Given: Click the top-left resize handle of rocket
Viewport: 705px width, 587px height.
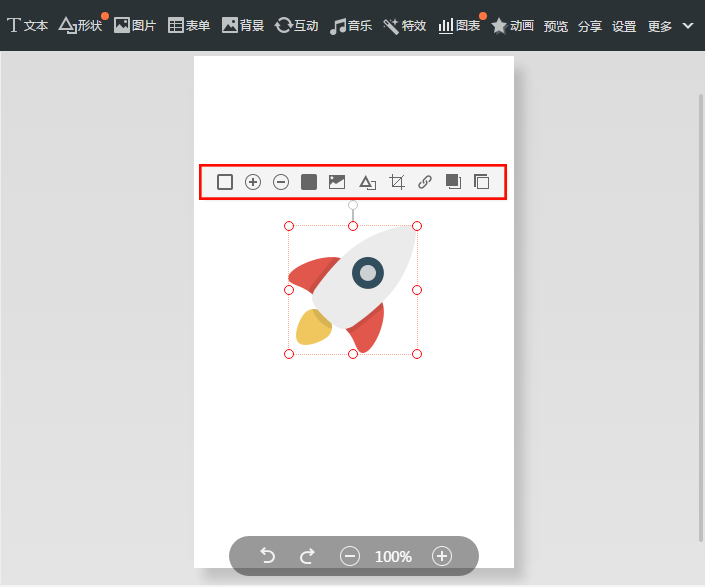Looking at the screenshot, I should click(289, 226).
